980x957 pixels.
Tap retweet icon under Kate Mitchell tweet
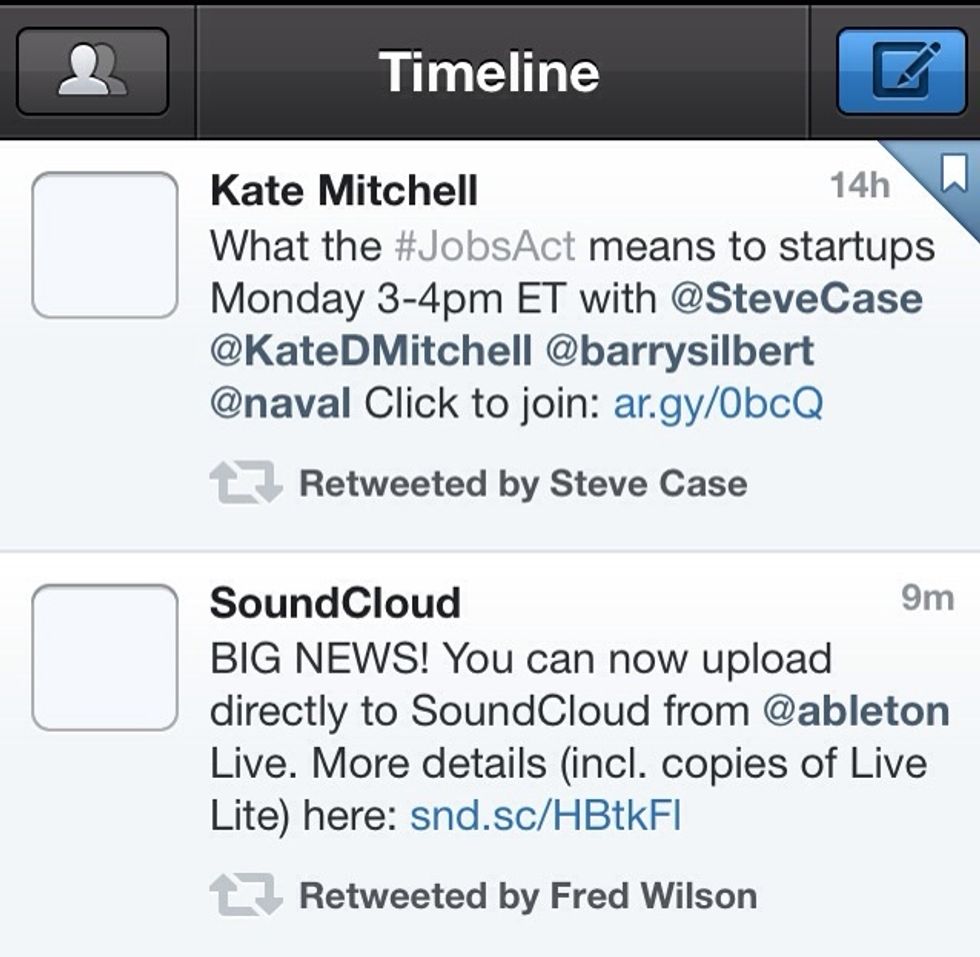pyautogui.click(x=246, y=483)
